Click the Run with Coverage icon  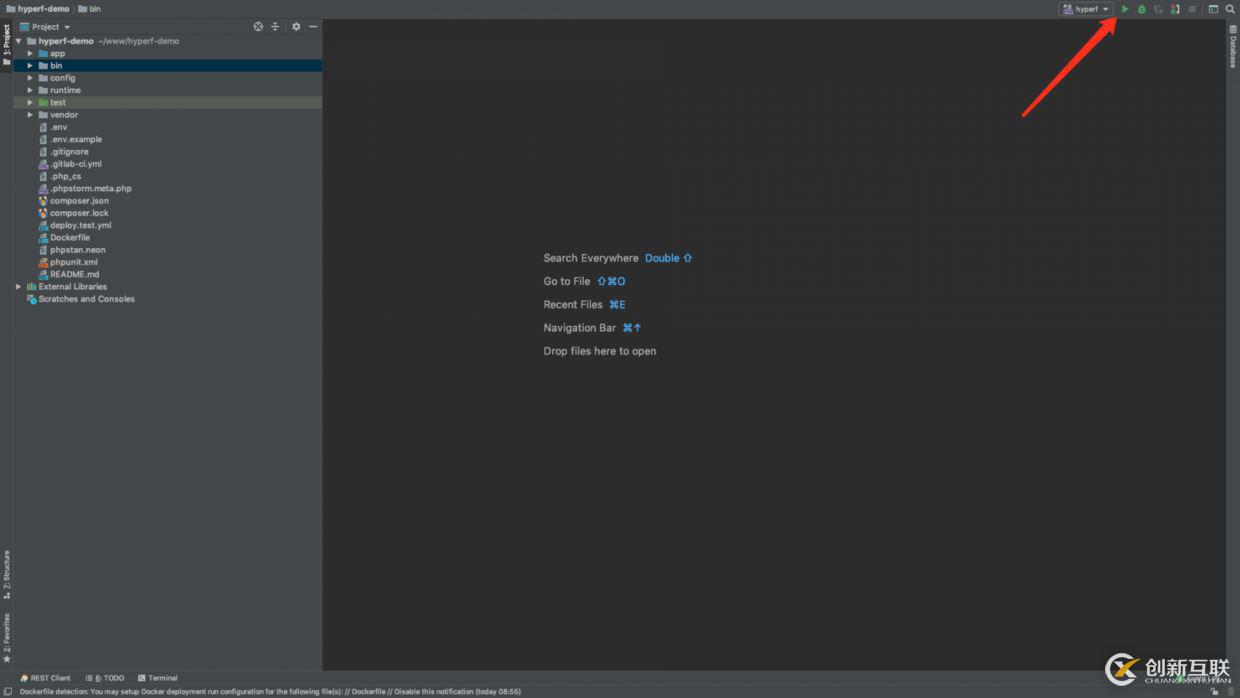[1158, 9]
